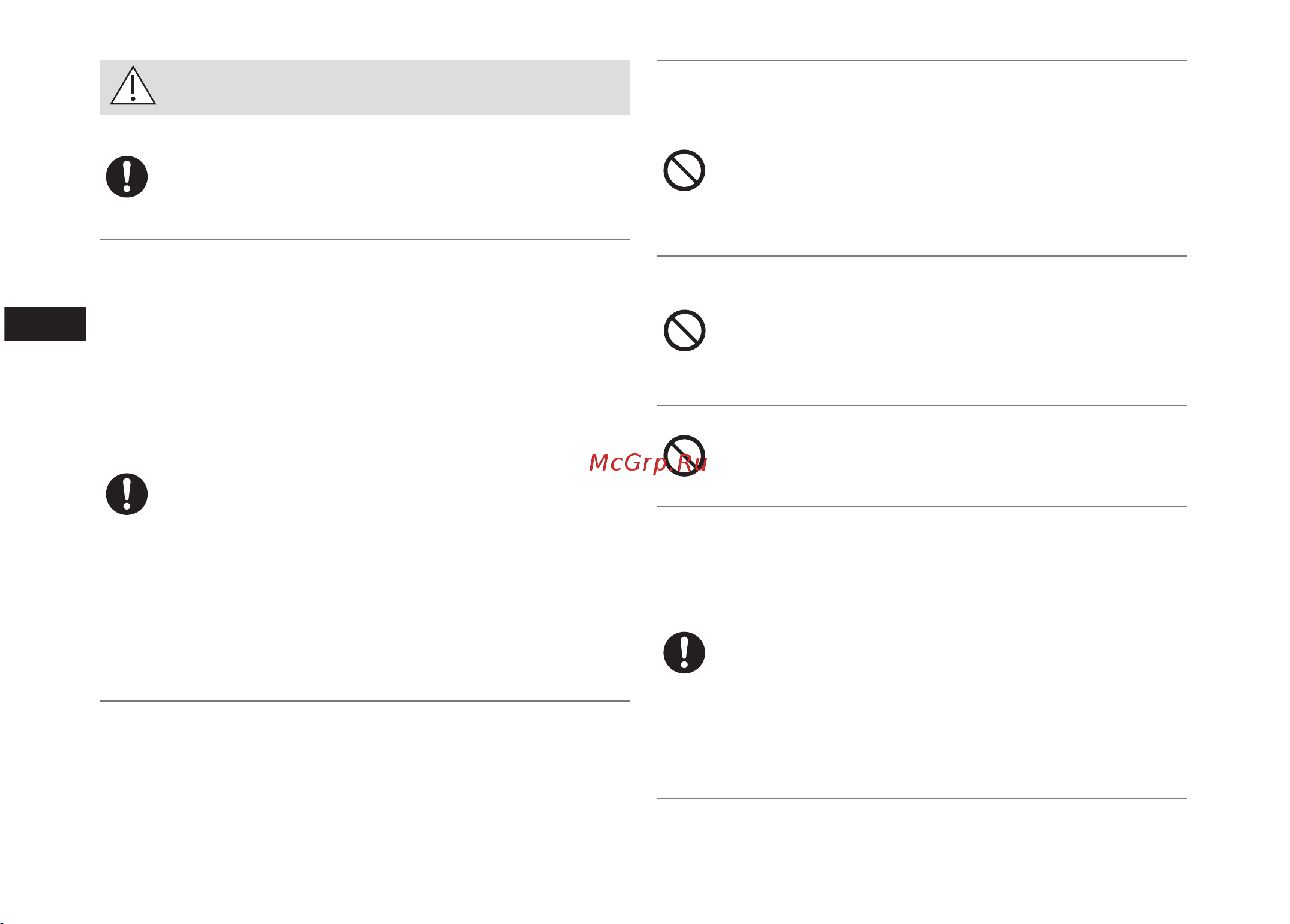Viewport: 1290px width, 924px height.
Task: Click the bottom horizontal rule in right column
Action: pos(922,799)
